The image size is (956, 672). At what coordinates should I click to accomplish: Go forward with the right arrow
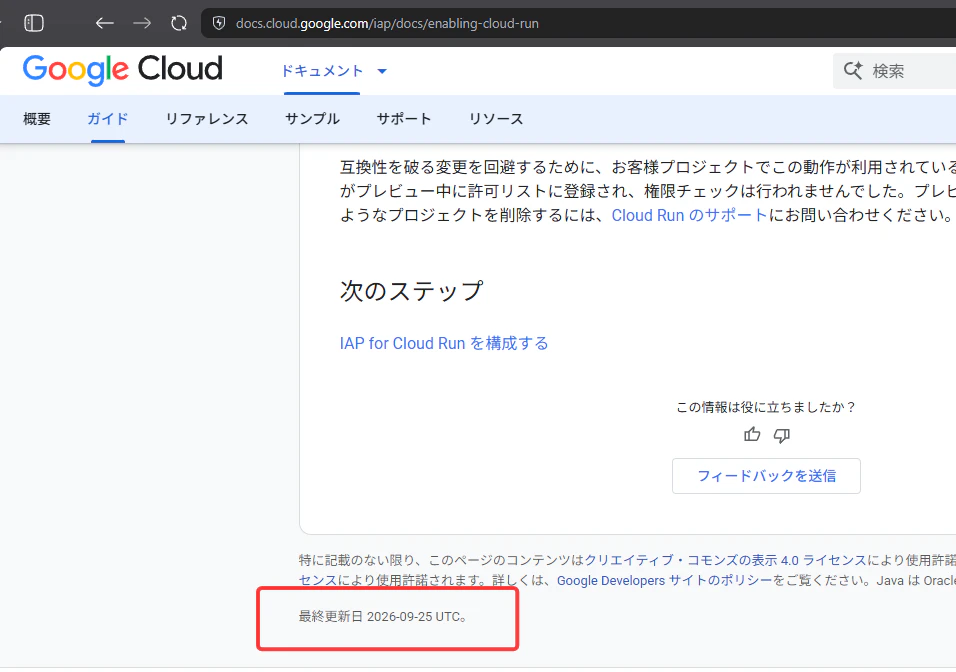[x=142, y=23]
